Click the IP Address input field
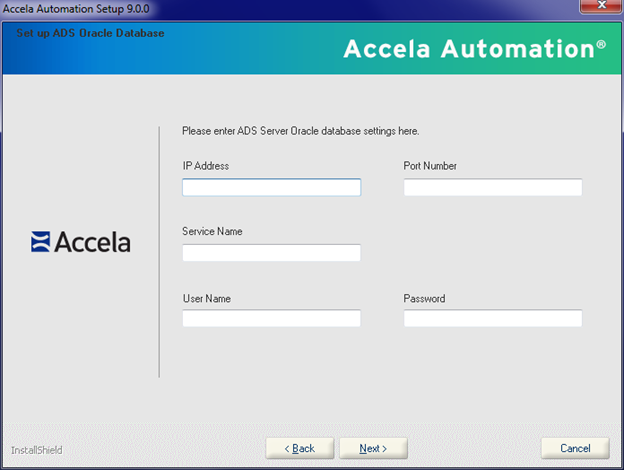The image size is (624, 470). tap(271, 187)
